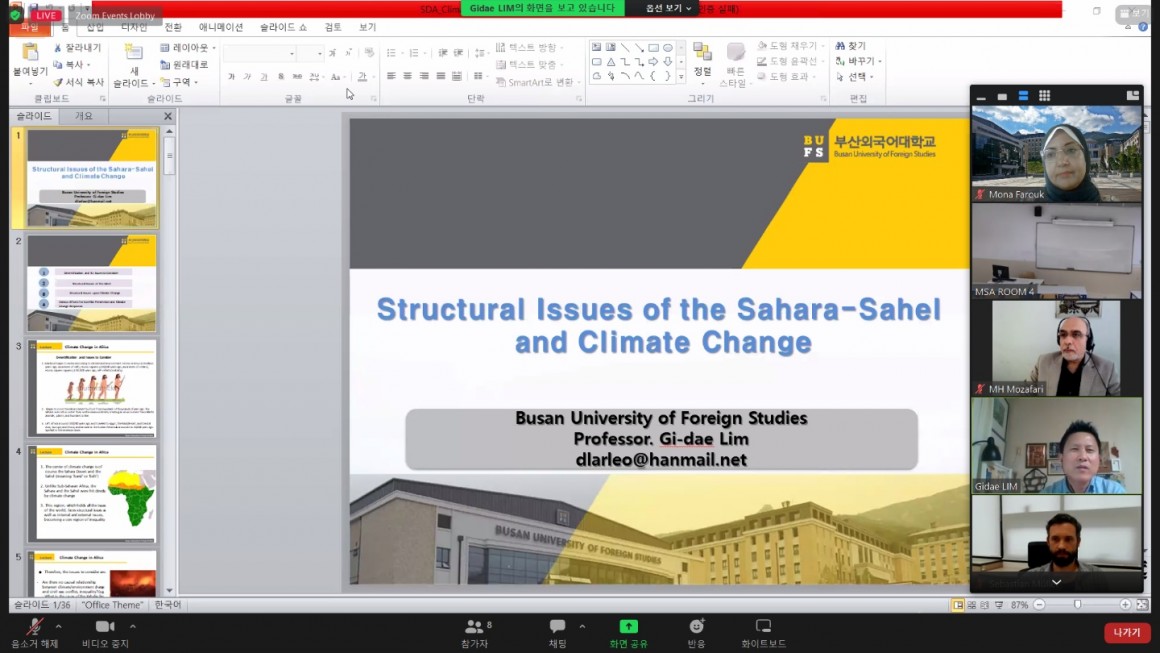Viewport: 1160px width, 653px height.
Task: Click the Zoom encryption shield icon
Action: (15, 15)
